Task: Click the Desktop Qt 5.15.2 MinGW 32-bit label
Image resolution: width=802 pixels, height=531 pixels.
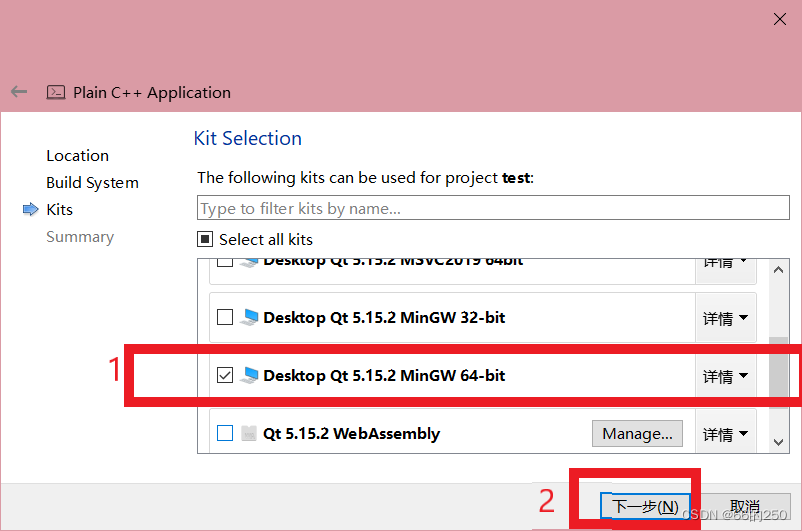Action: 384,317
